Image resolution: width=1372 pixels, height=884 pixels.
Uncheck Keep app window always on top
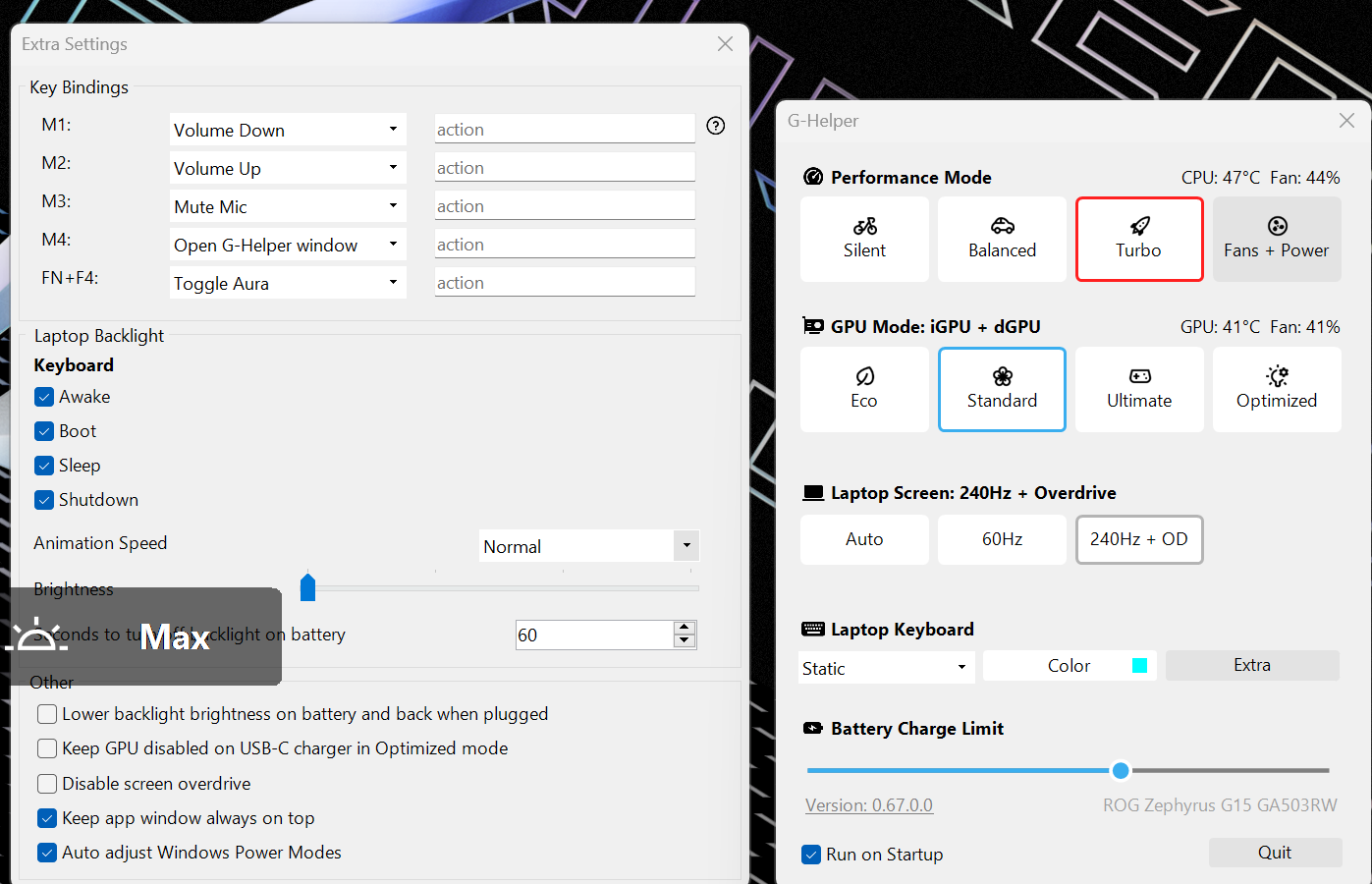(46, 817)
